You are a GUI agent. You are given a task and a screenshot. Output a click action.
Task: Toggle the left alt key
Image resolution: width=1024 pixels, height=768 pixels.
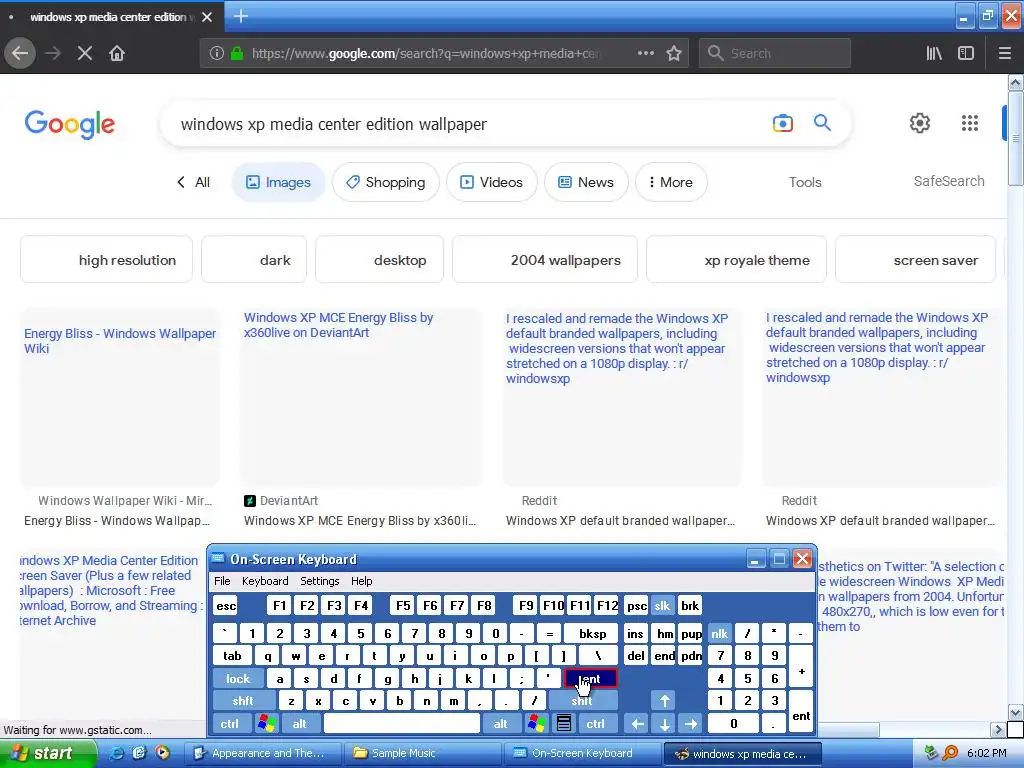point(299,723)
